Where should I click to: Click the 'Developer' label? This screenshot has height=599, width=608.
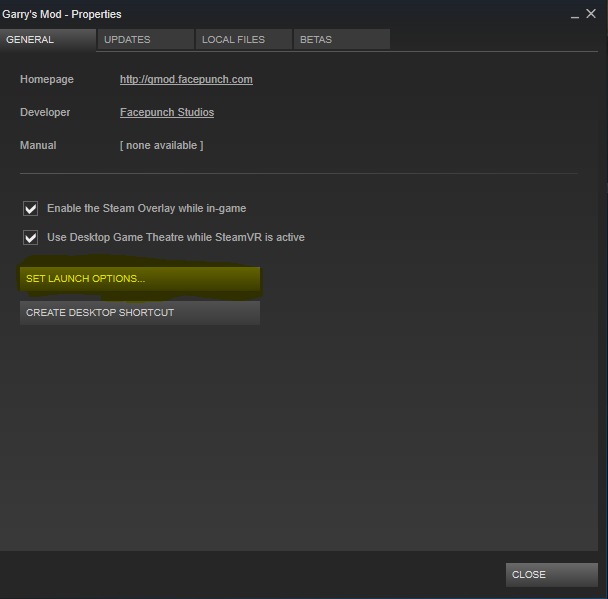click(x=45, y=112)
